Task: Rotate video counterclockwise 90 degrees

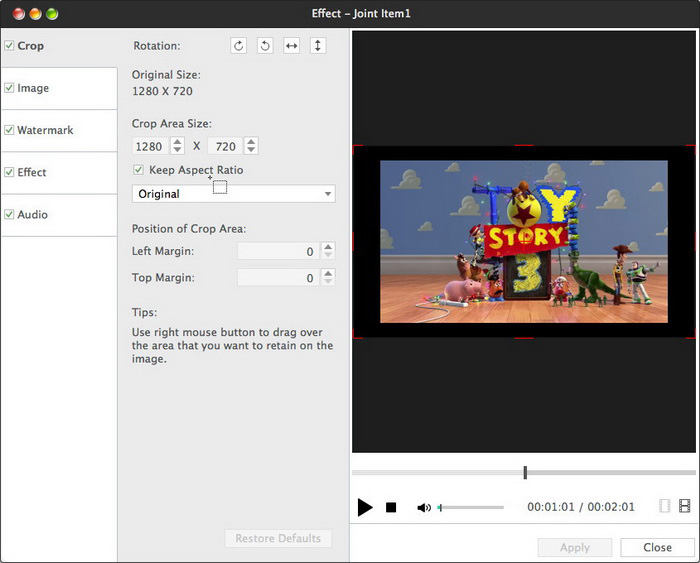Action: pos(265,46)
